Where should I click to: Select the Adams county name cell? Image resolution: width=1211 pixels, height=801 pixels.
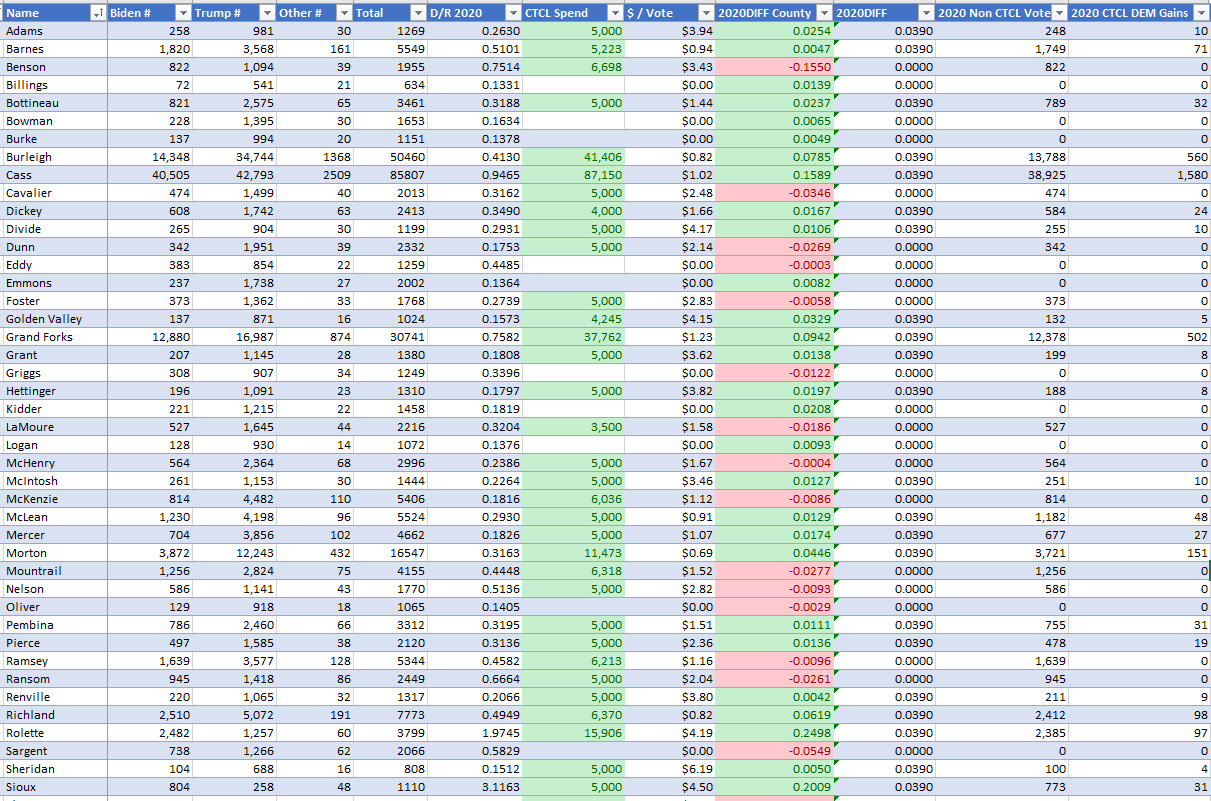coord(54,31)
